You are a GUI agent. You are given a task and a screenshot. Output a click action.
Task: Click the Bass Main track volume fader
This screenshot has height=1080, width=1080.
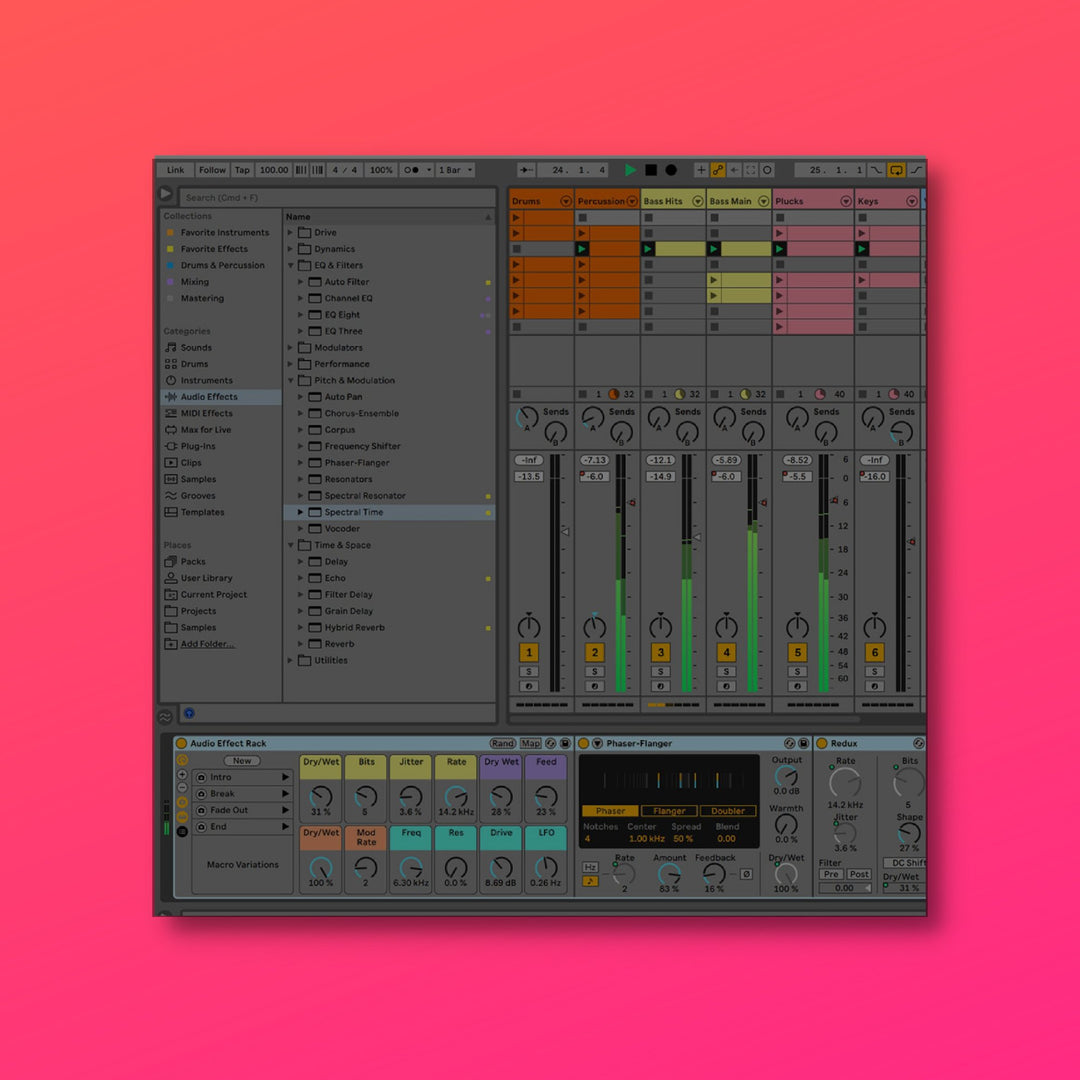[x=763, y=503]
